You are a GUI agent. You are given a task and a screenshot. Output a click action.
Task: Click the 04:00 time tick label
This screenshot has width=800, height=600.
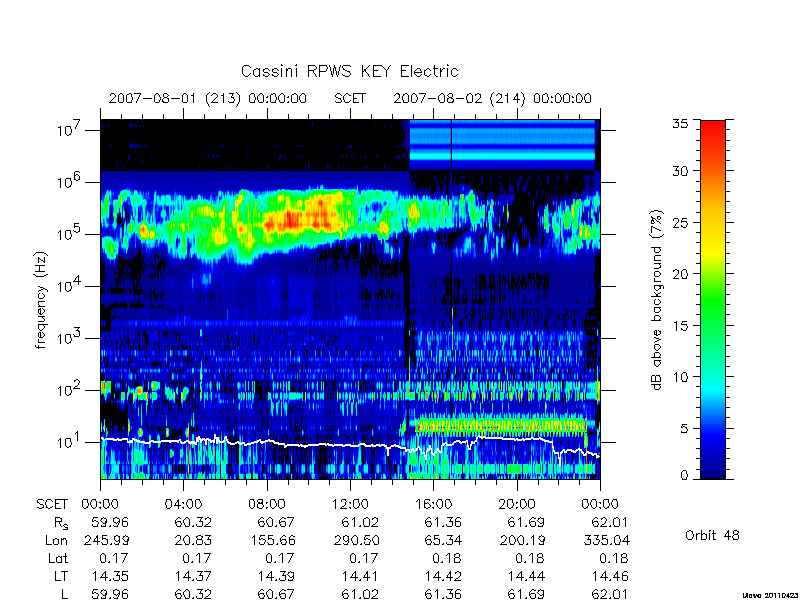[183, 504]
